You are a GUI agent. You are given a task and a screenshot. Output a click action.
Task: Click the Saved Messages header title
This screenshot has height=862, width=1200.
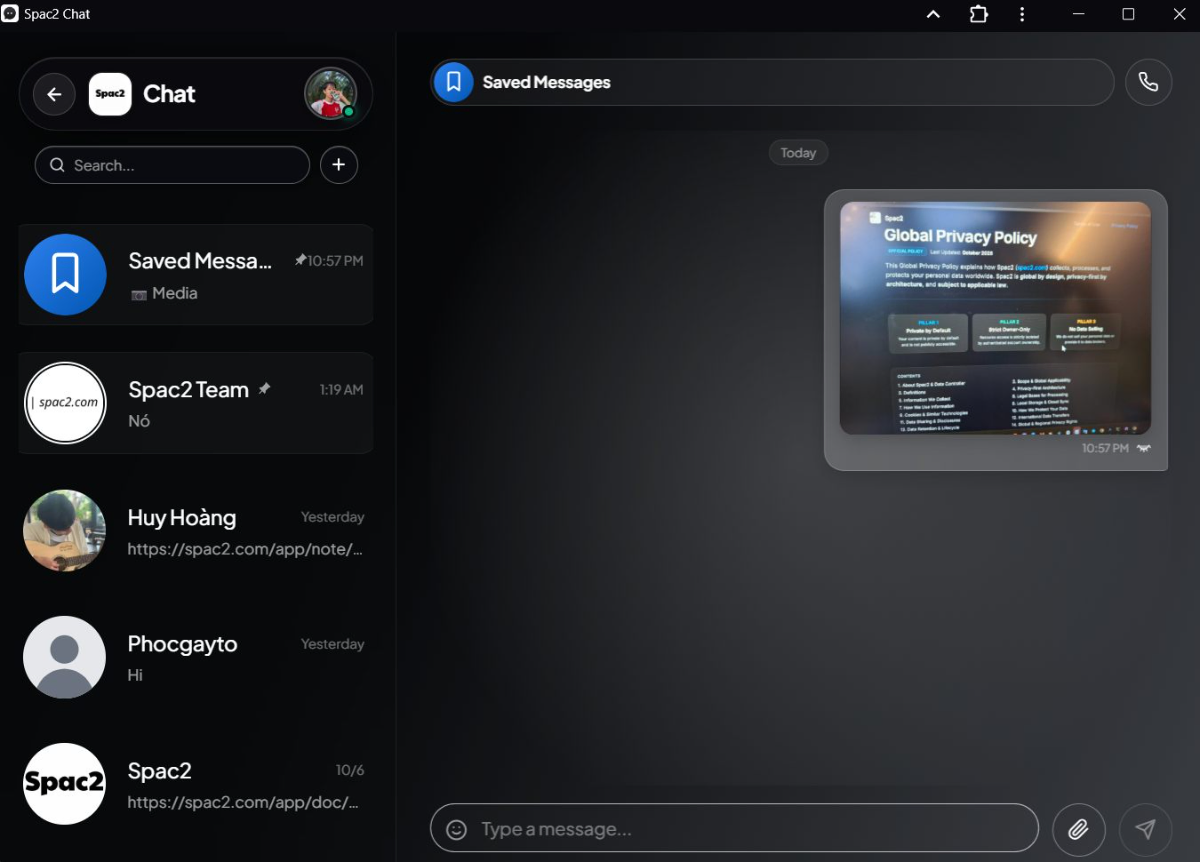[546, 82]
